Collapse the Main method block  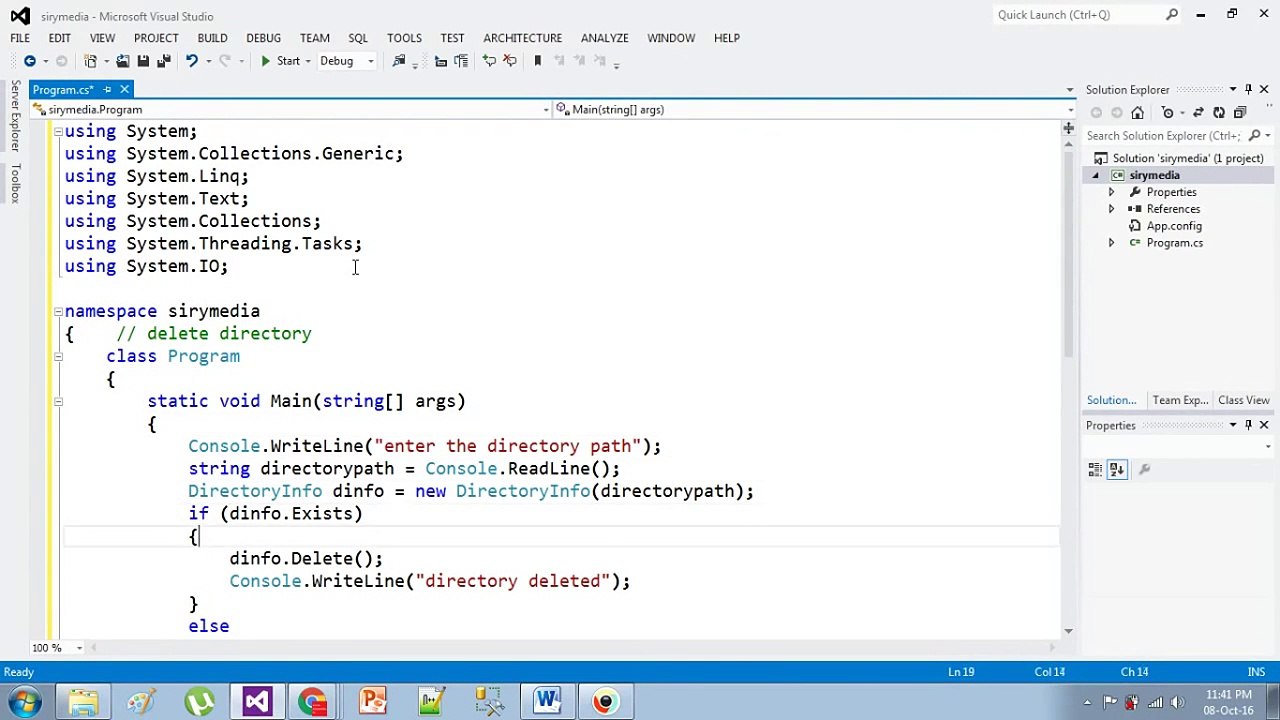click(58, 401)
